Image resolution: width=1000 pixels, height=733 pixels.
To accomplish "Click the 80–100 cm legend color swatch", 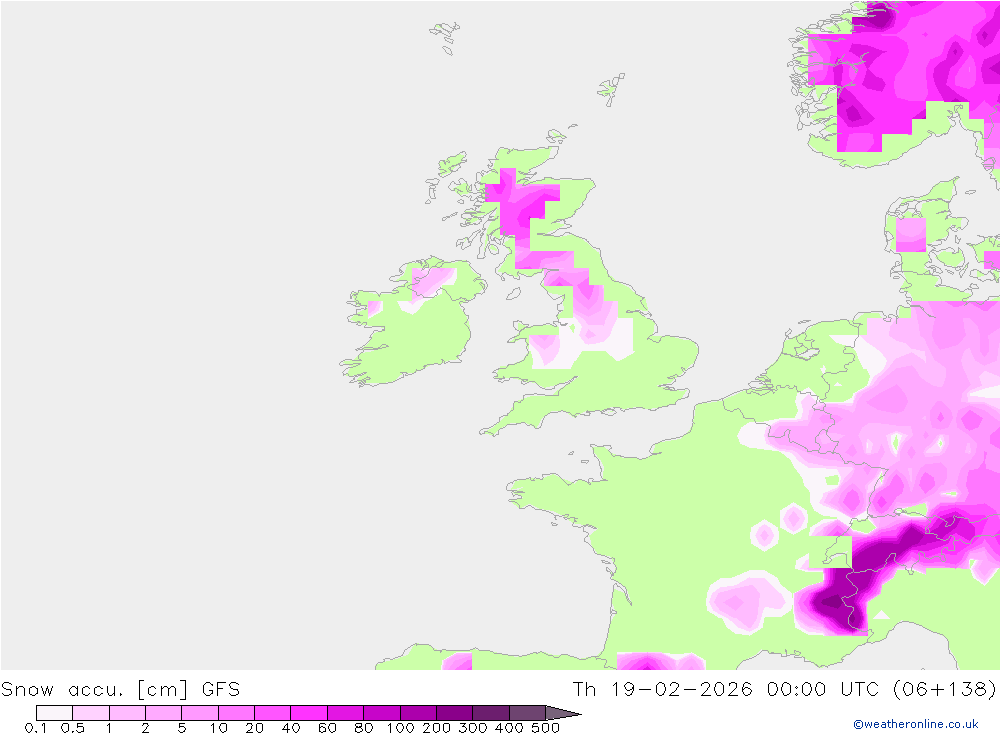I will click(x=382, y=713).
